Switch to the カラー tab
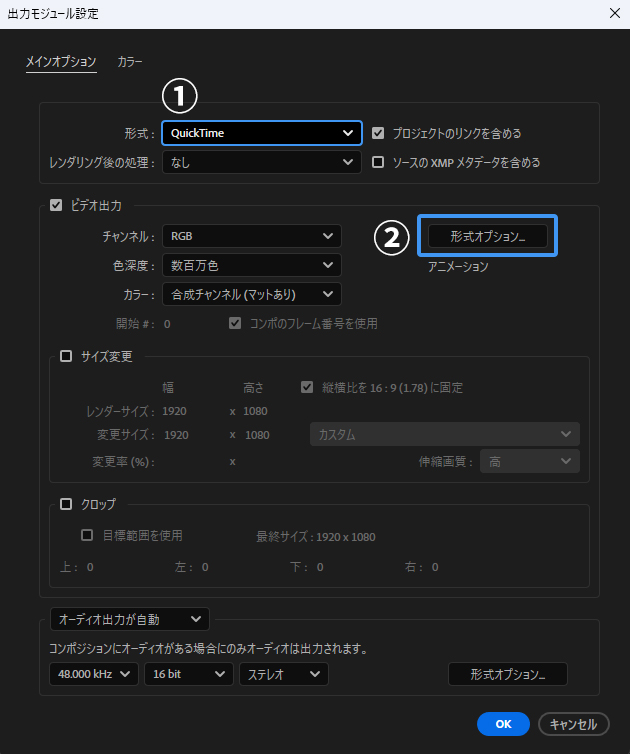630x754 pixels. [130, 62]
